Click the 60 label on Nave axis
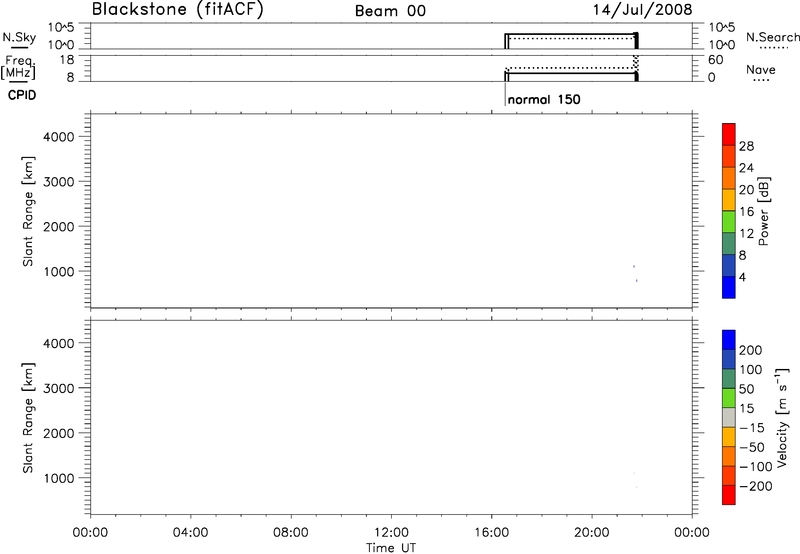 tap(715, 60)
